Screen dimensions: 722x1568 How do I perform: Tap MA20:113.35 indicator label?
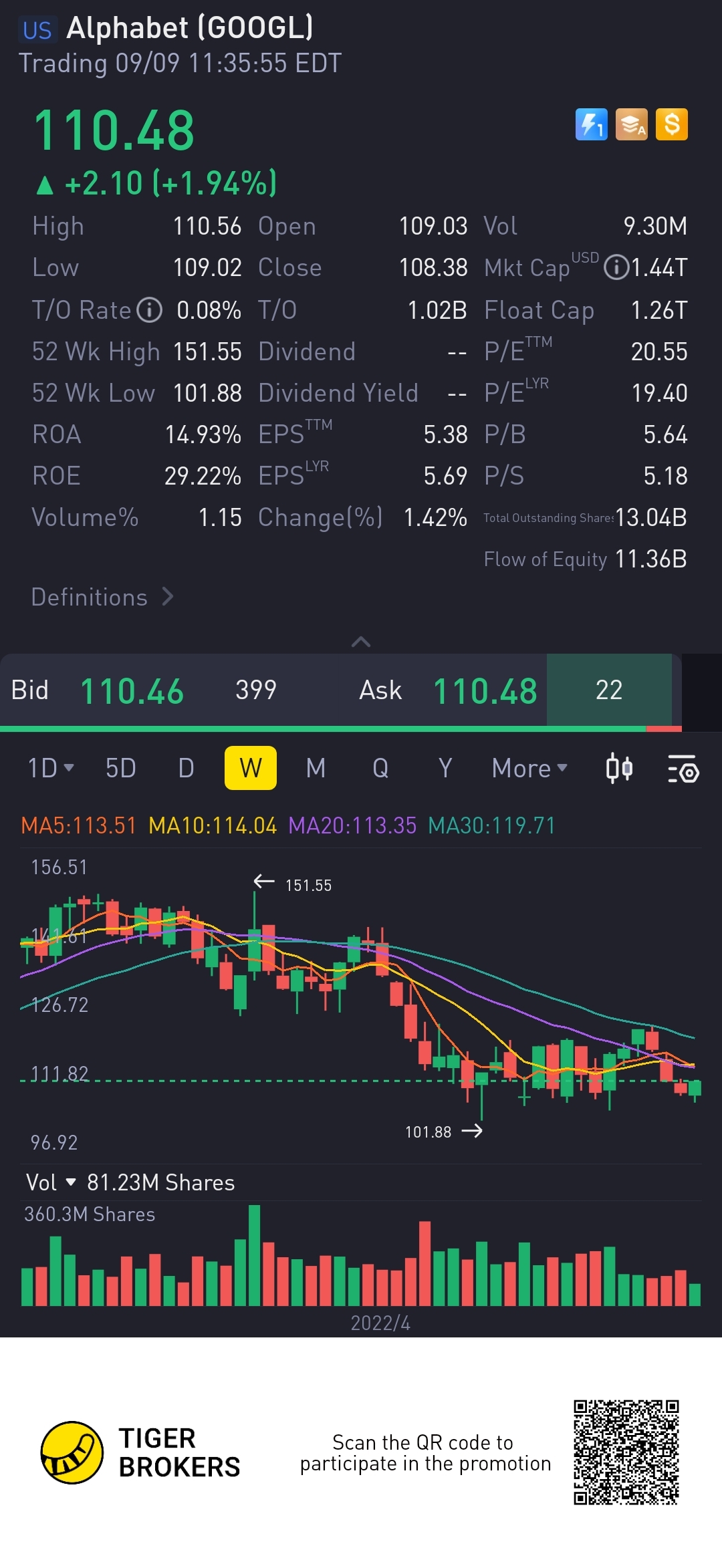pos(352,825)
